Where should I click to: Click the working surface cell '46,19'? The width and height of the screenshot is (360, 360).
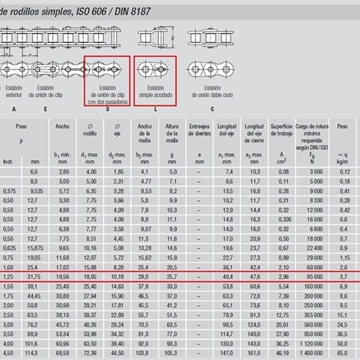pyautogui.click(x=282, y=353)
